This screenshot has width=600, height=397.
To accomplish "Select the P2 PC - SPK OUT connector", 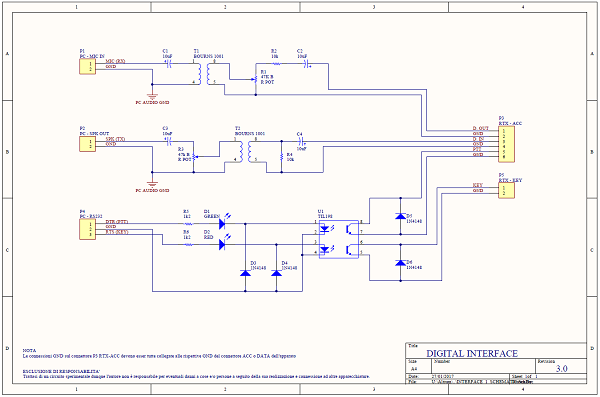I will click(x=87, y=144).
